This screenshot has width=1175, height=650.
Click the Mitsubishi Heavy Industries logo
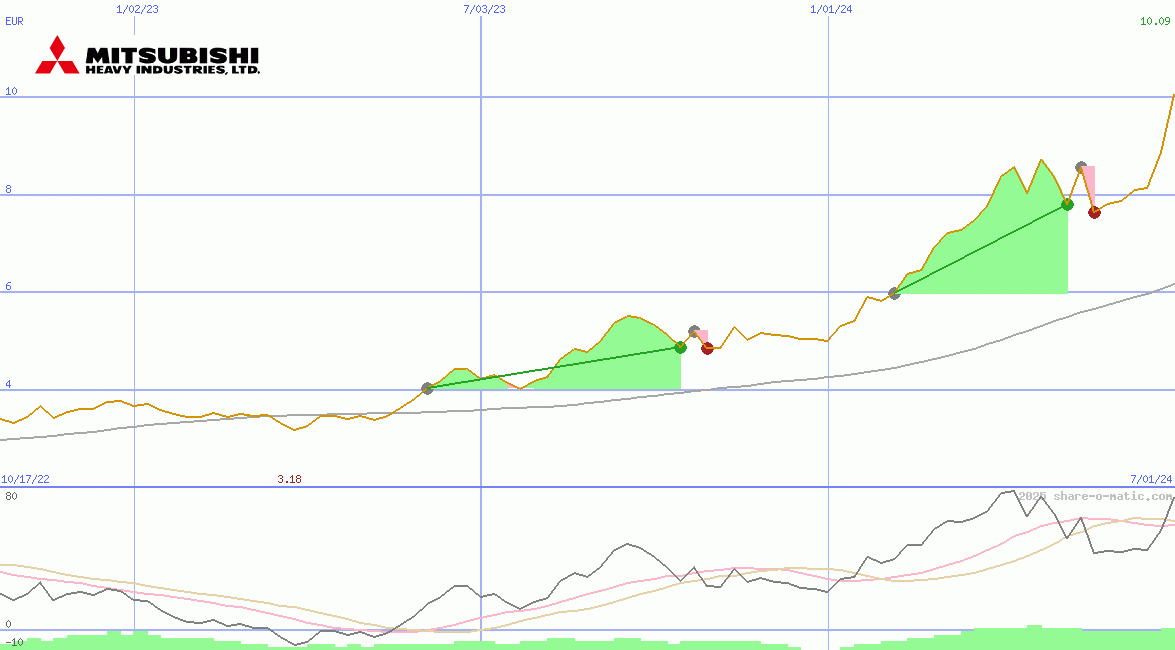pos(147,56)
